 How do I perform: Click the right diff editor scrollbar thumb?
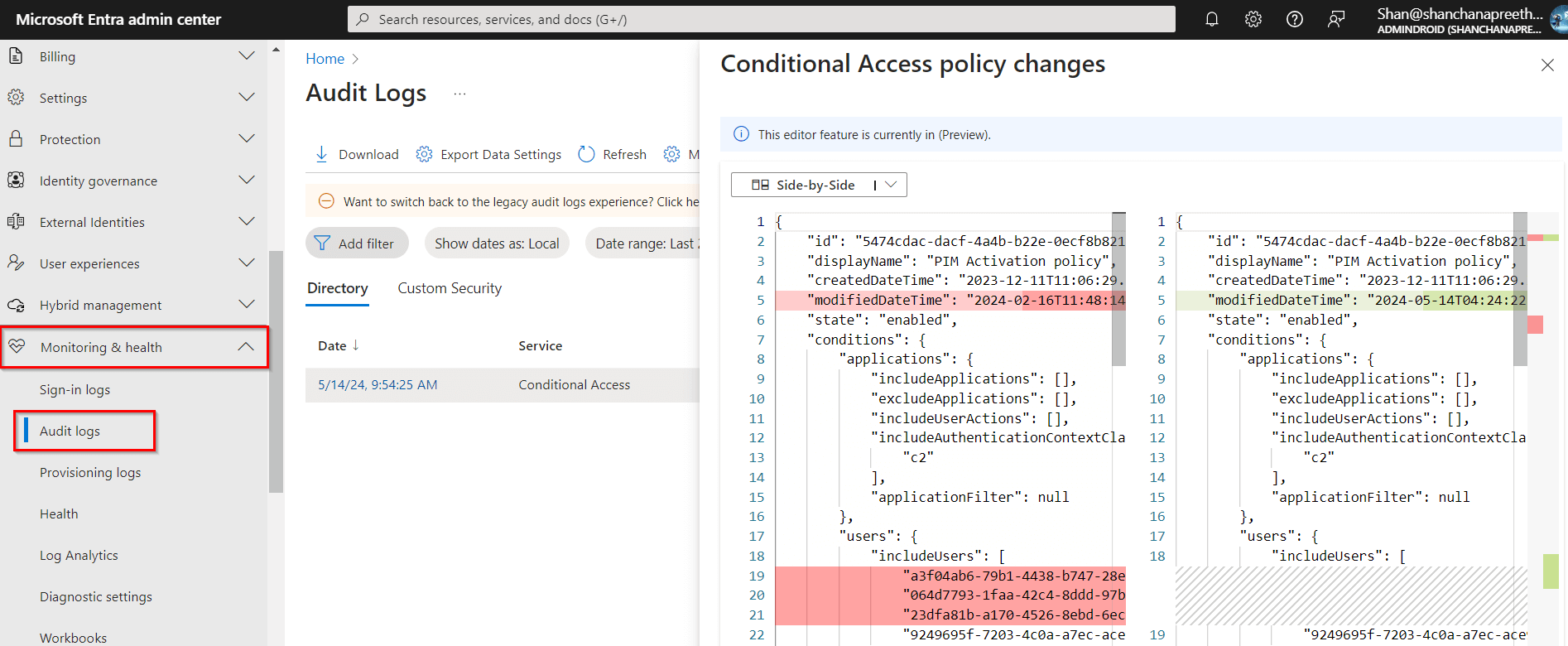1520,288
